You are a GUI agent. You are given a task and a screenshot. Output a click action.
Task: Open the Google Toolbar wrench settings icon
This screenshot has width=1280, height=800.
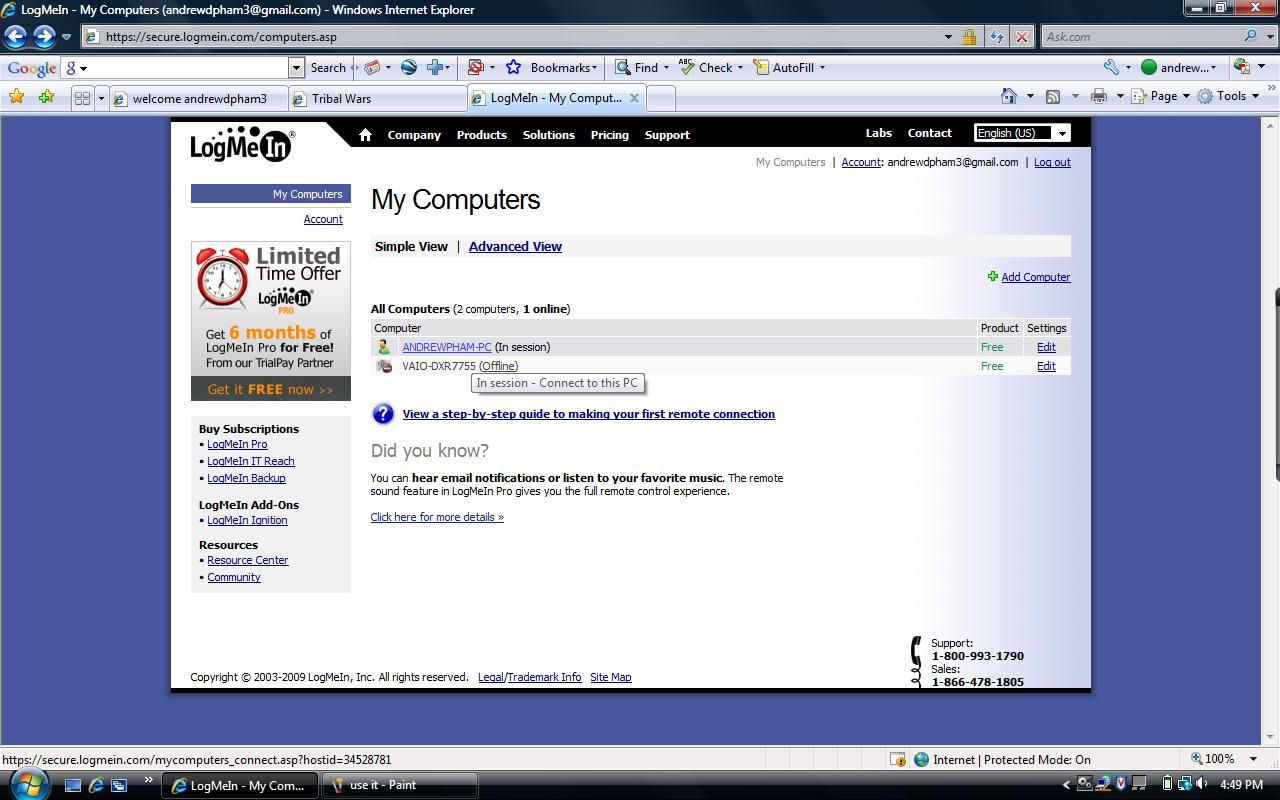(x=1112, y=67)
